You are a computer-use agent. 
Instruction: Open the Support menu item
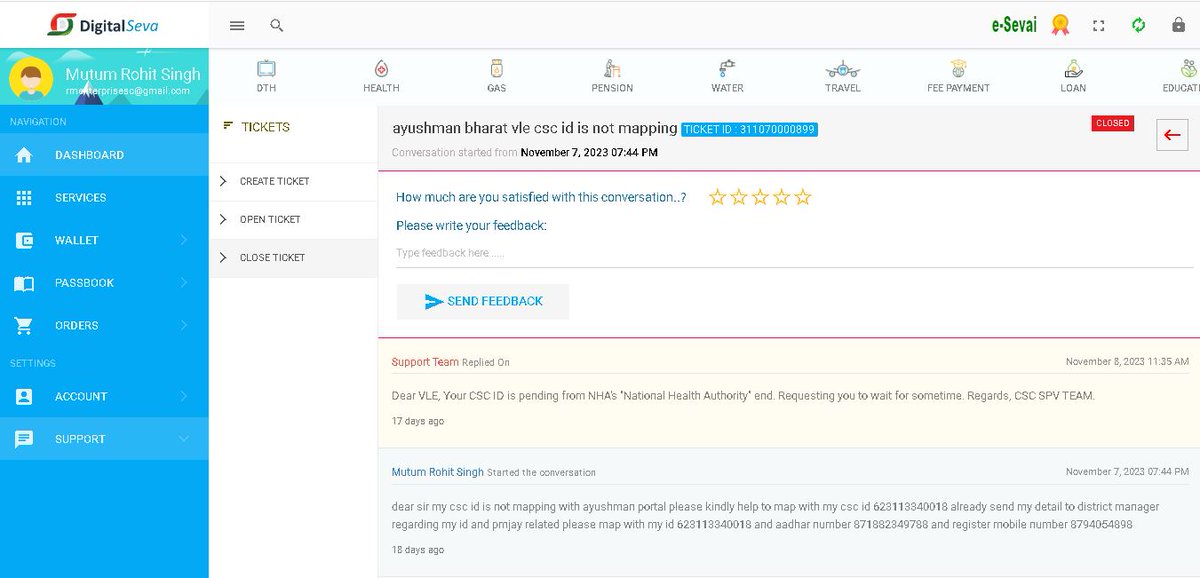point(104,439)
